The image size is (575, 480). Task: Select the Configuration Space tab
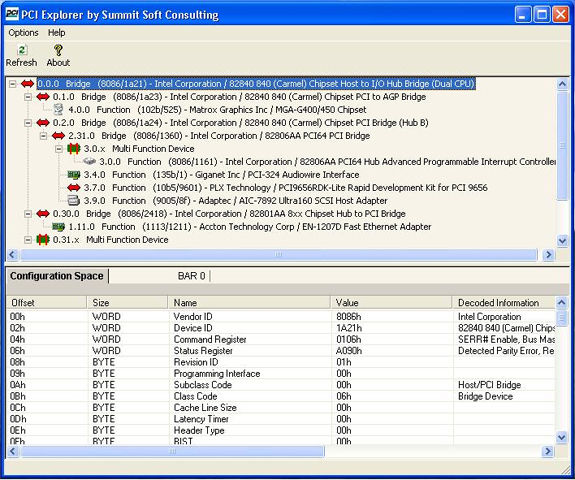pyautogui.click(x=57, y=276)
